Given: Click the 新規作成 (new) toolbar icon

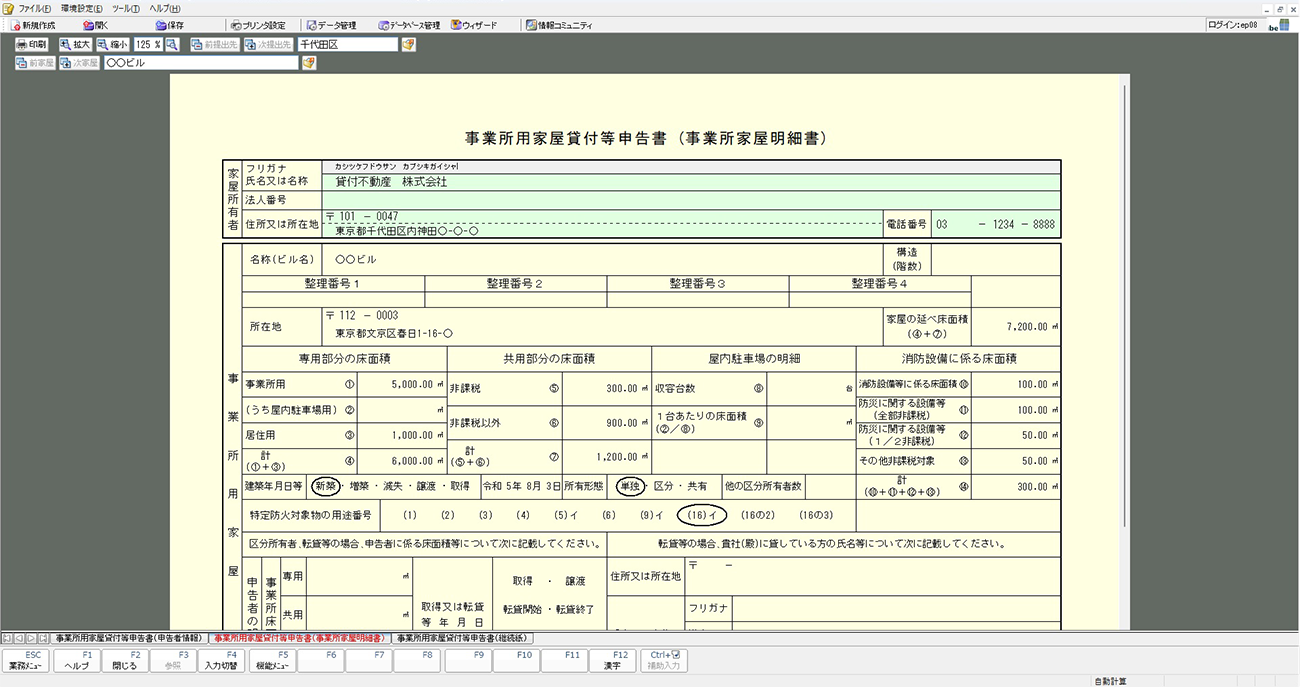Looking at the screenshot, I should [x=32, y=25].
